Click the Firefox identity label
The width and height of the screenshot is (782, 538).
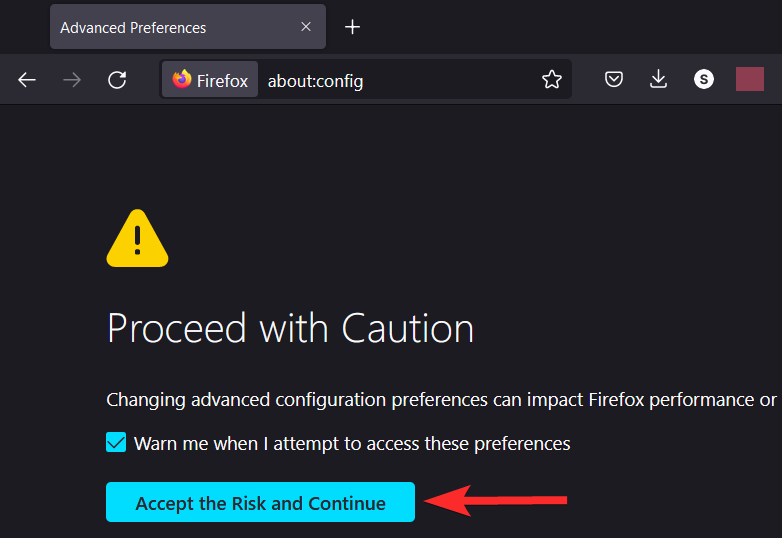point(222,81)
